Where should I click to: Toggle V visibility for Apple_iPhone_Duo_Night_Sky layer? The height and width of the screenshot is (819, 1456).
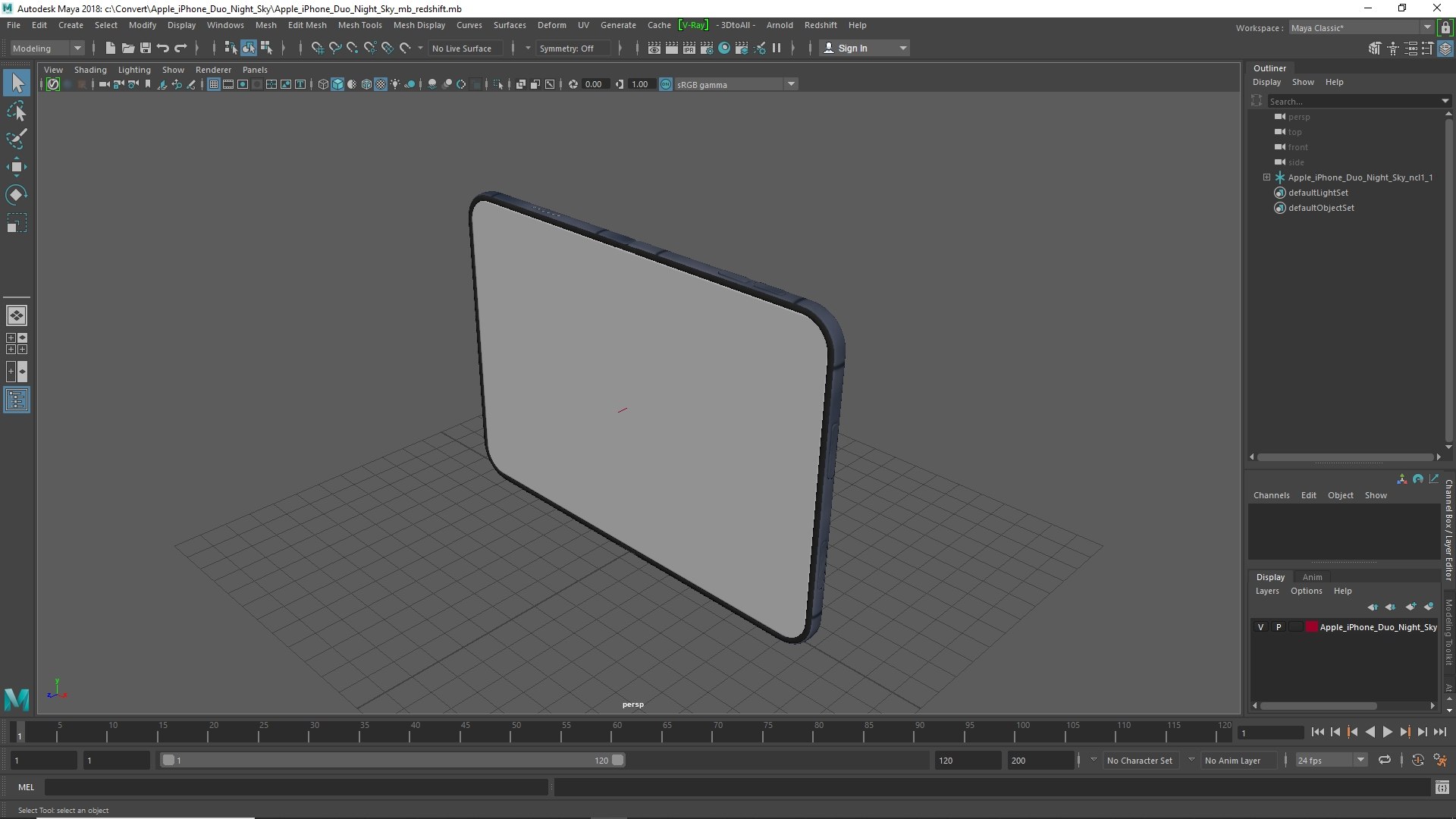pos(1260,627)
